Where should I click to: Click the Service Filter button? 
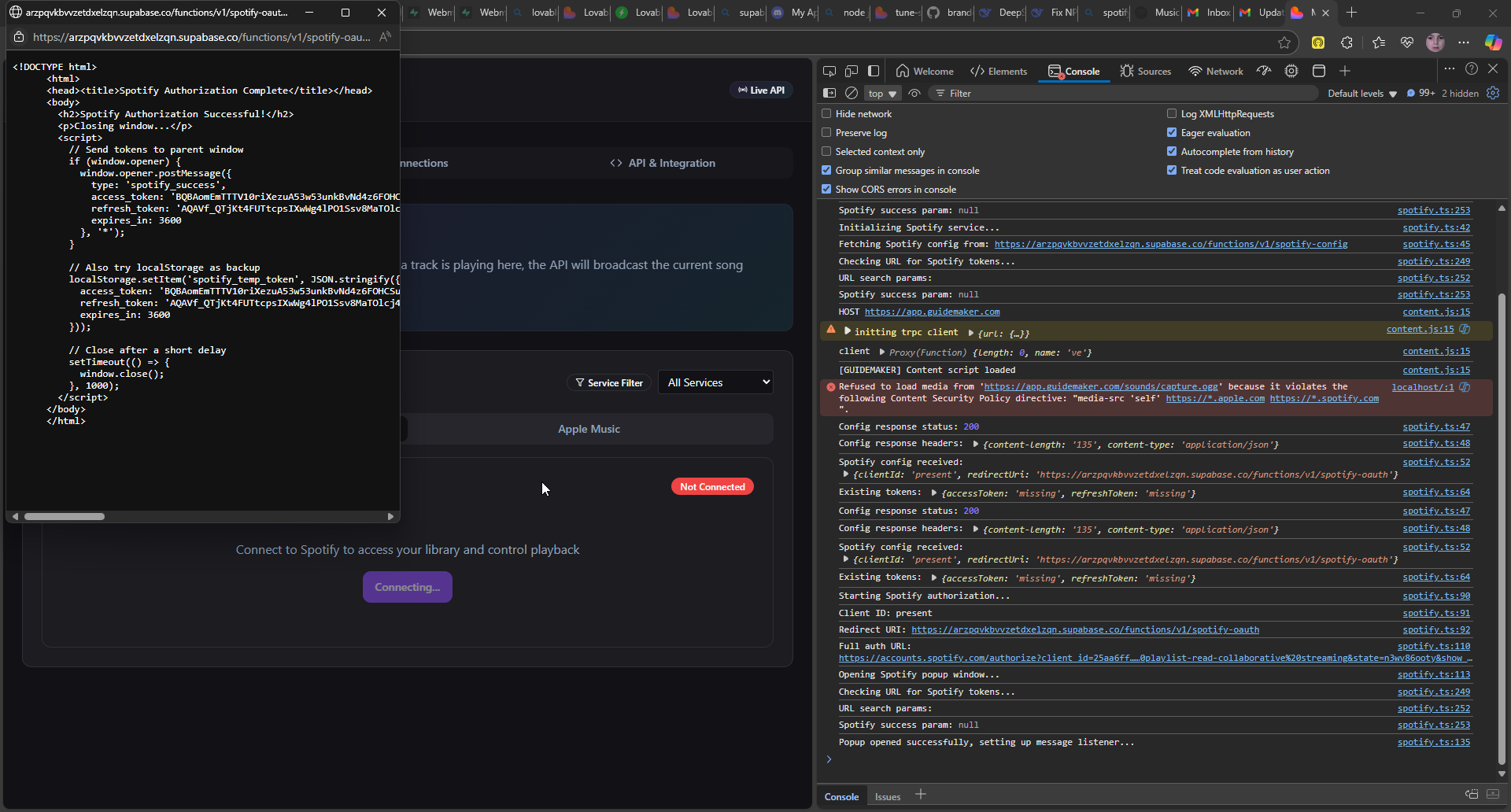click(x=609, y=382)
